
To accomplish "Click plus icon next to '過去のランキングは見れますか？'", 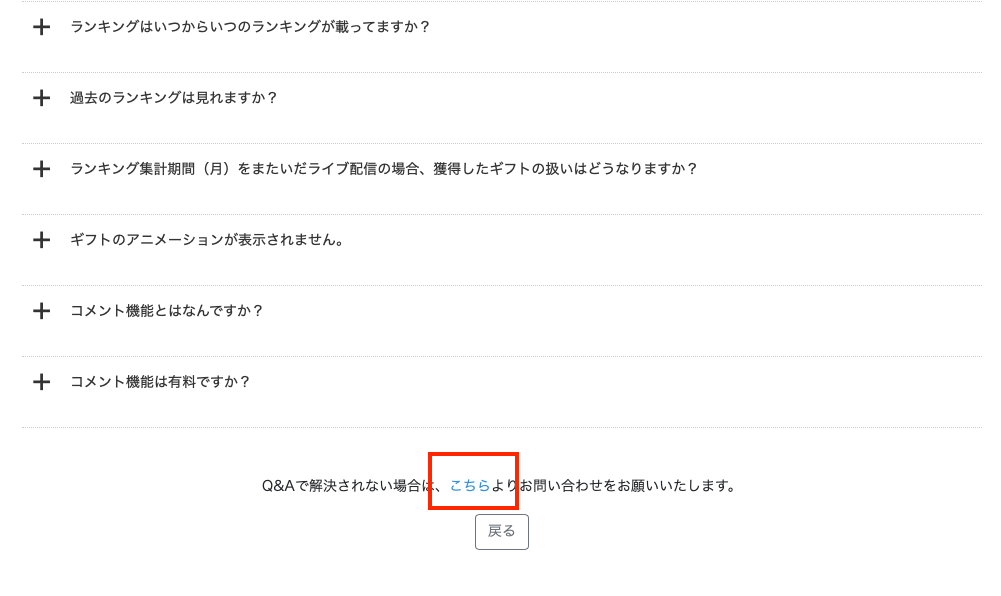I will pos(41,98).
